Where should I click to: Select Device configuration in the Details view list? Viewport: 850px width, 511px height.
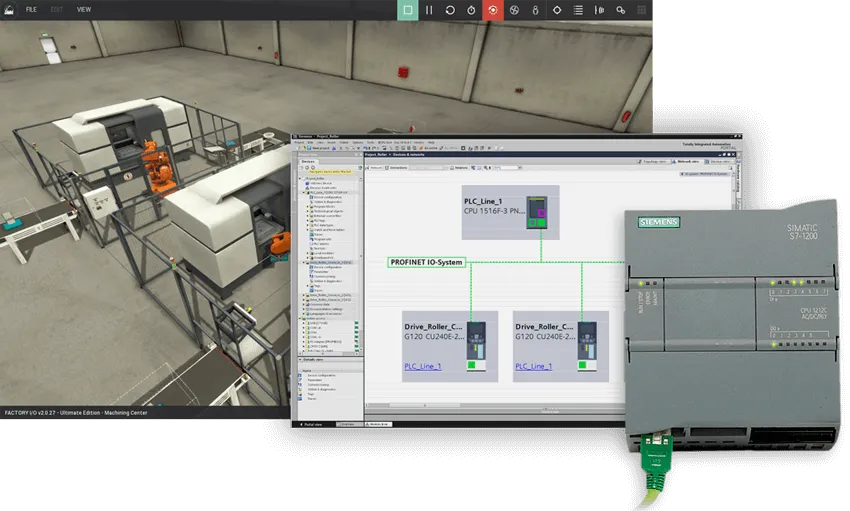pos(321,376)
